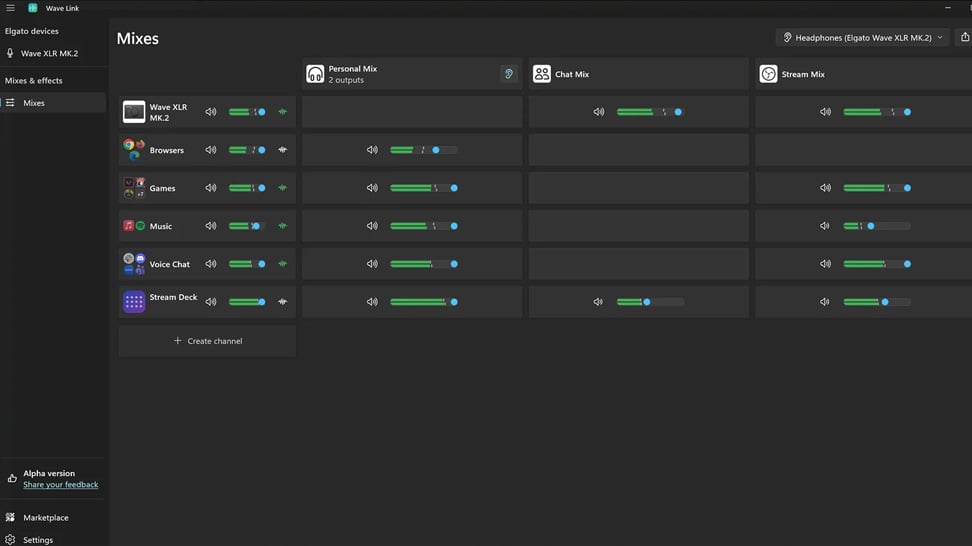Click the Chat Mix header
972x546 pixels.
638,74
